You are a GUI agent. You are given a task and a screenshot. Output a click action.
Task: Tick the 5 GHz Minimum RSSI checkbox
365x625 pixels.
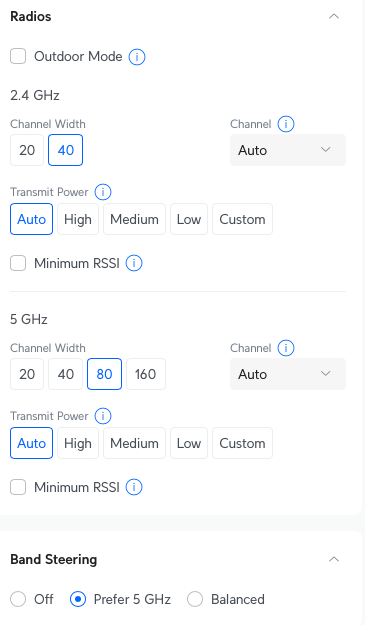18,487
